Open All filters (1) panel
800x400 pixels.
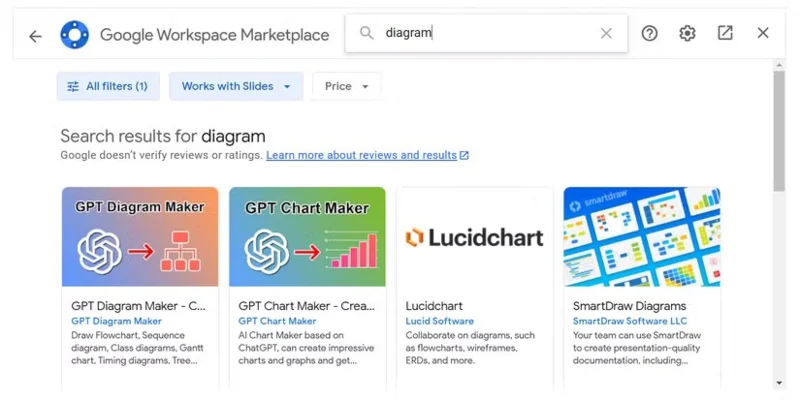coord(108,86)
